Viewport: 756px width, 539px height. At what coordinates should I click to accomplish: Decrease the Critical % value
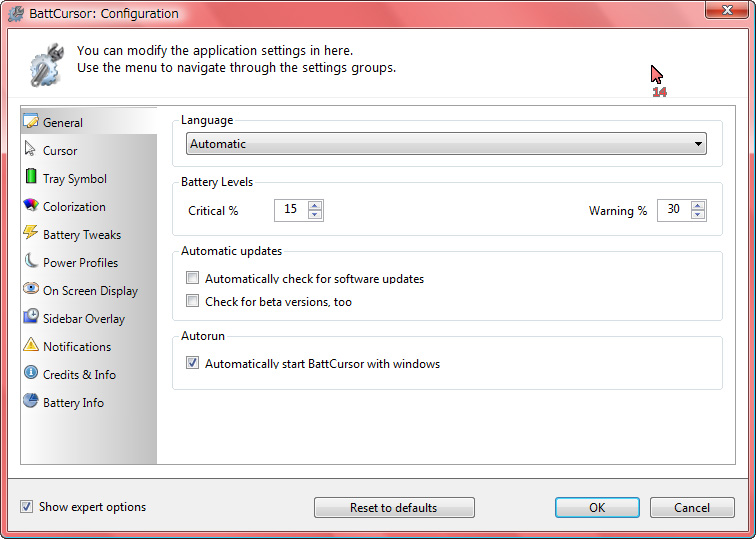click(x=315, y=215)
